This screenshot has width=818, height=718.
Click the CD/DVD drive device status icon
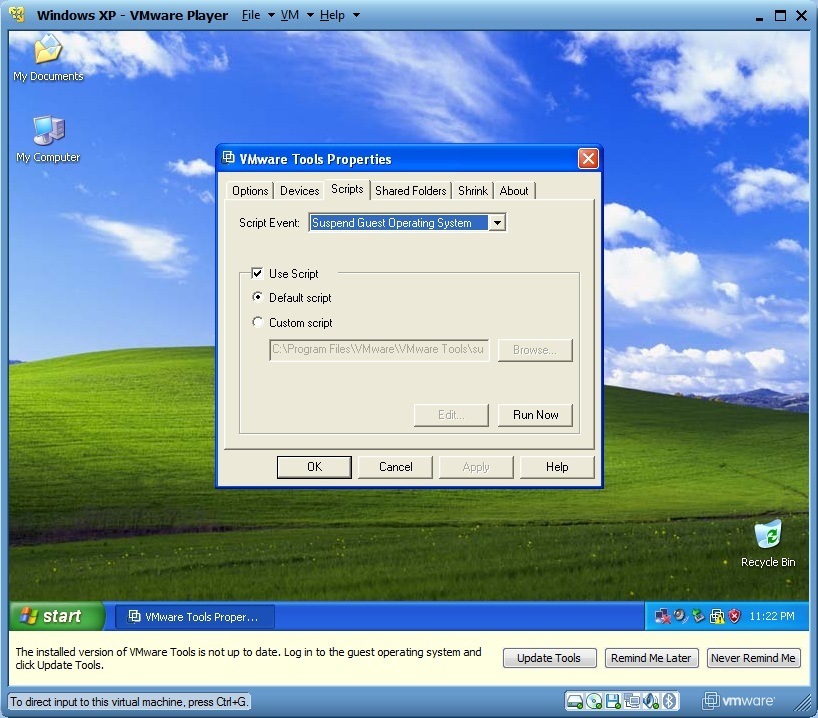coord(594,701)
